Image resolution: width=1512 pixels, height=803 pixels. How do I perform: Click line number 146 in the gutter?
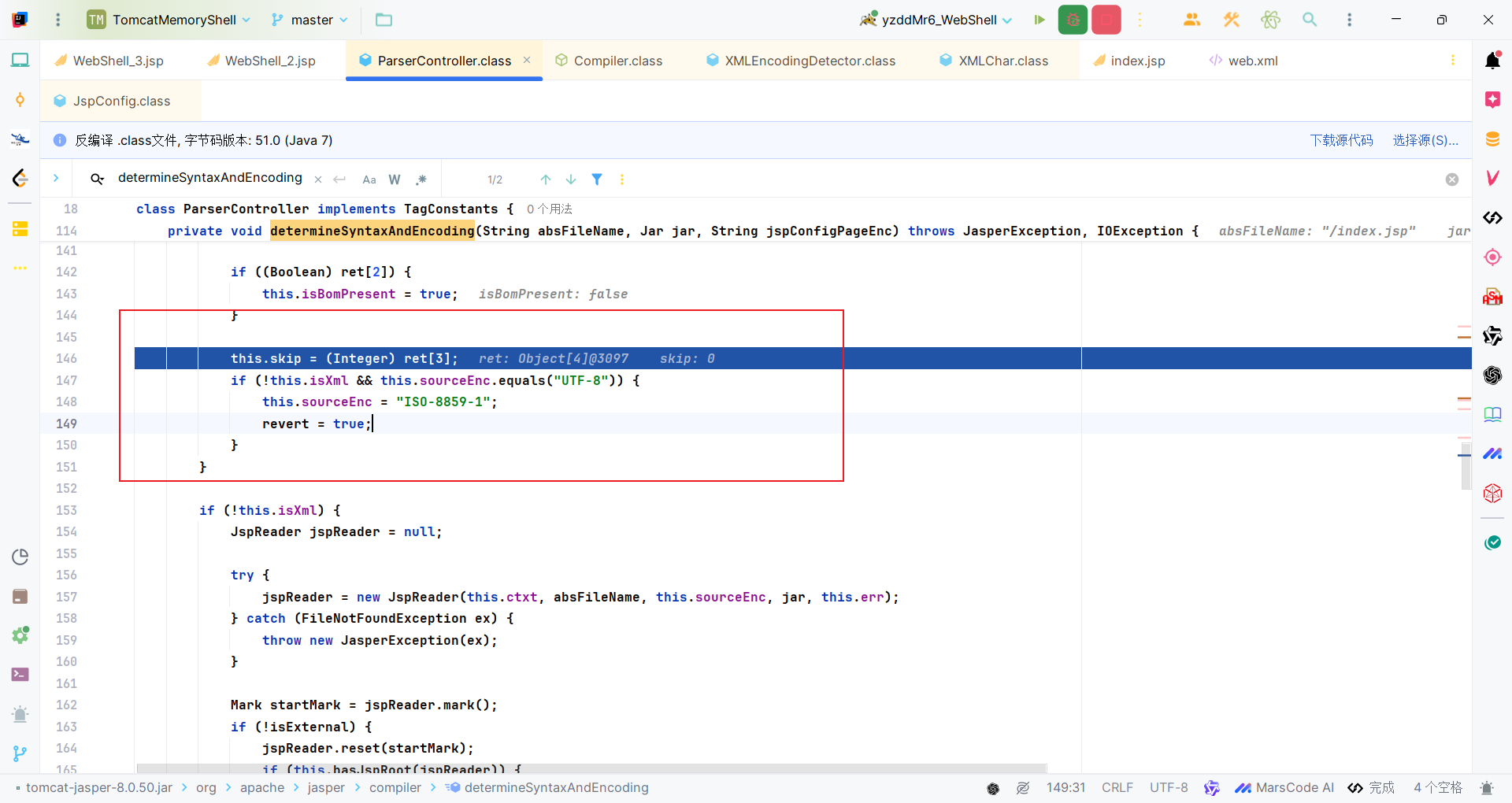[x=66, y=358]
